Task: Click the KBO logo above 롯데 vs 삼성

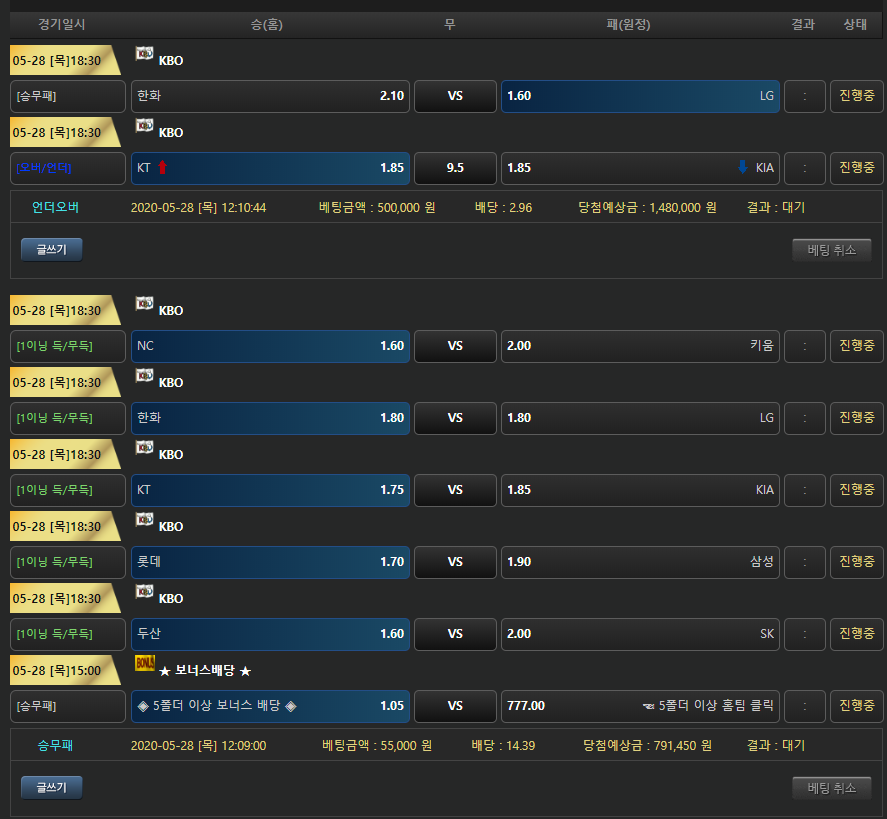Action: point(144,520)
